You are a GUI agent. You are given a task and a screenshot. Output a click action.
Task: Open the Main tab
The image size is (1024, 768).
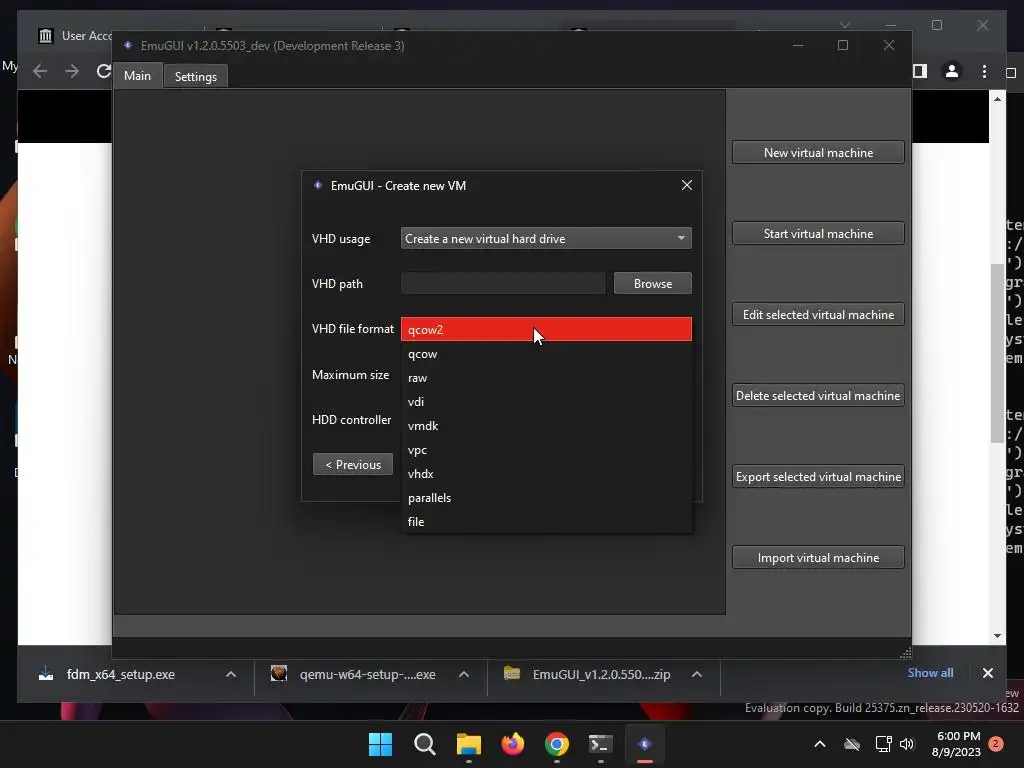137,76
